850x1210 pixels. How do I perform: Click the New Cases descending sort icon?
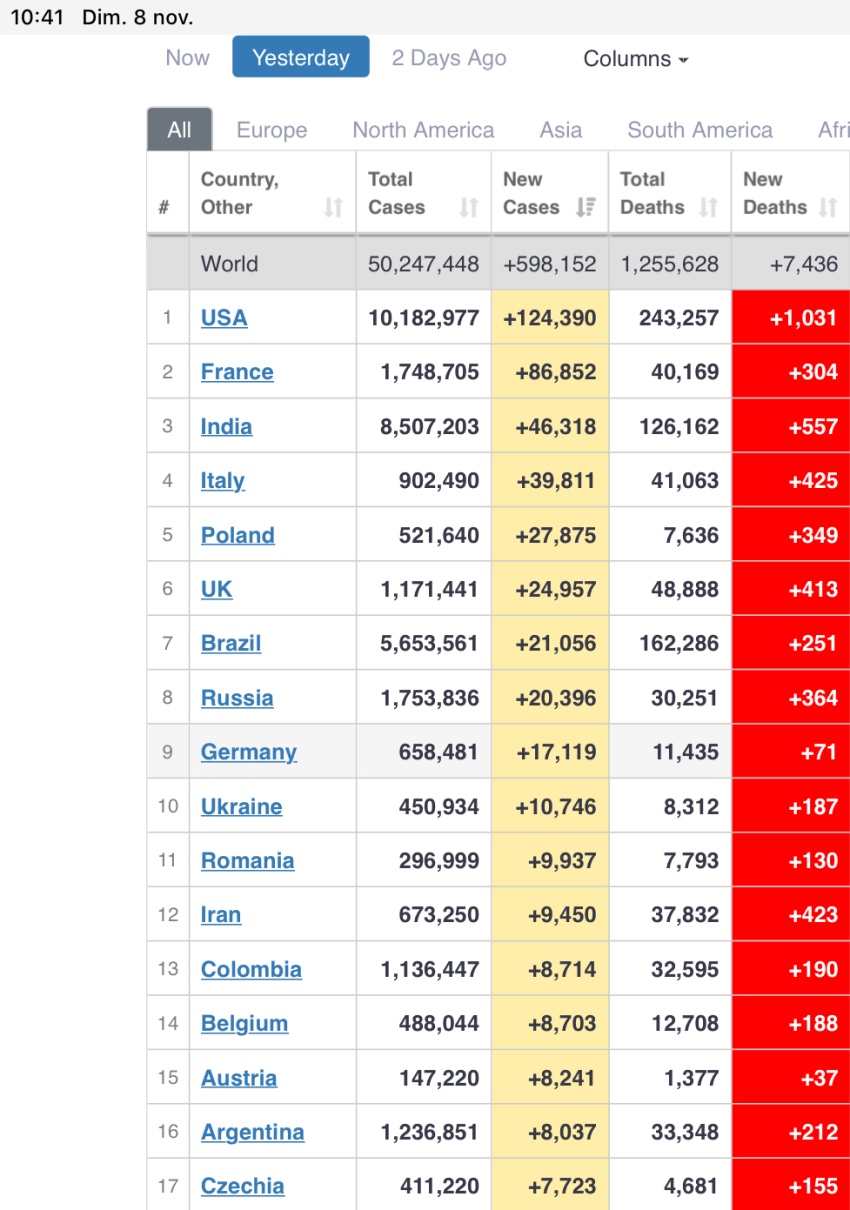(x=587, y=208)
